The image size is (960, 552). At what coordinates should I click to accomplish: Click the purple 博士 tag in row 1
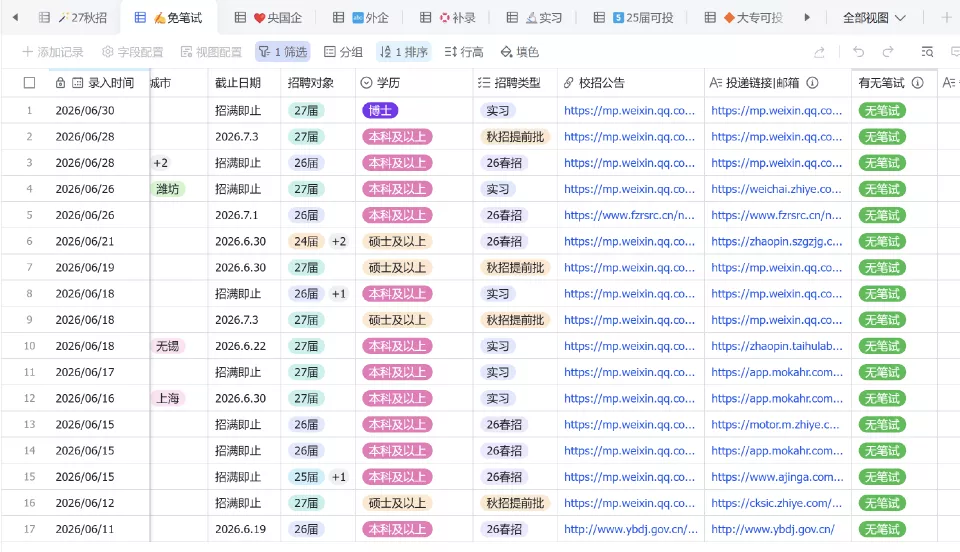tap(380, 111)
